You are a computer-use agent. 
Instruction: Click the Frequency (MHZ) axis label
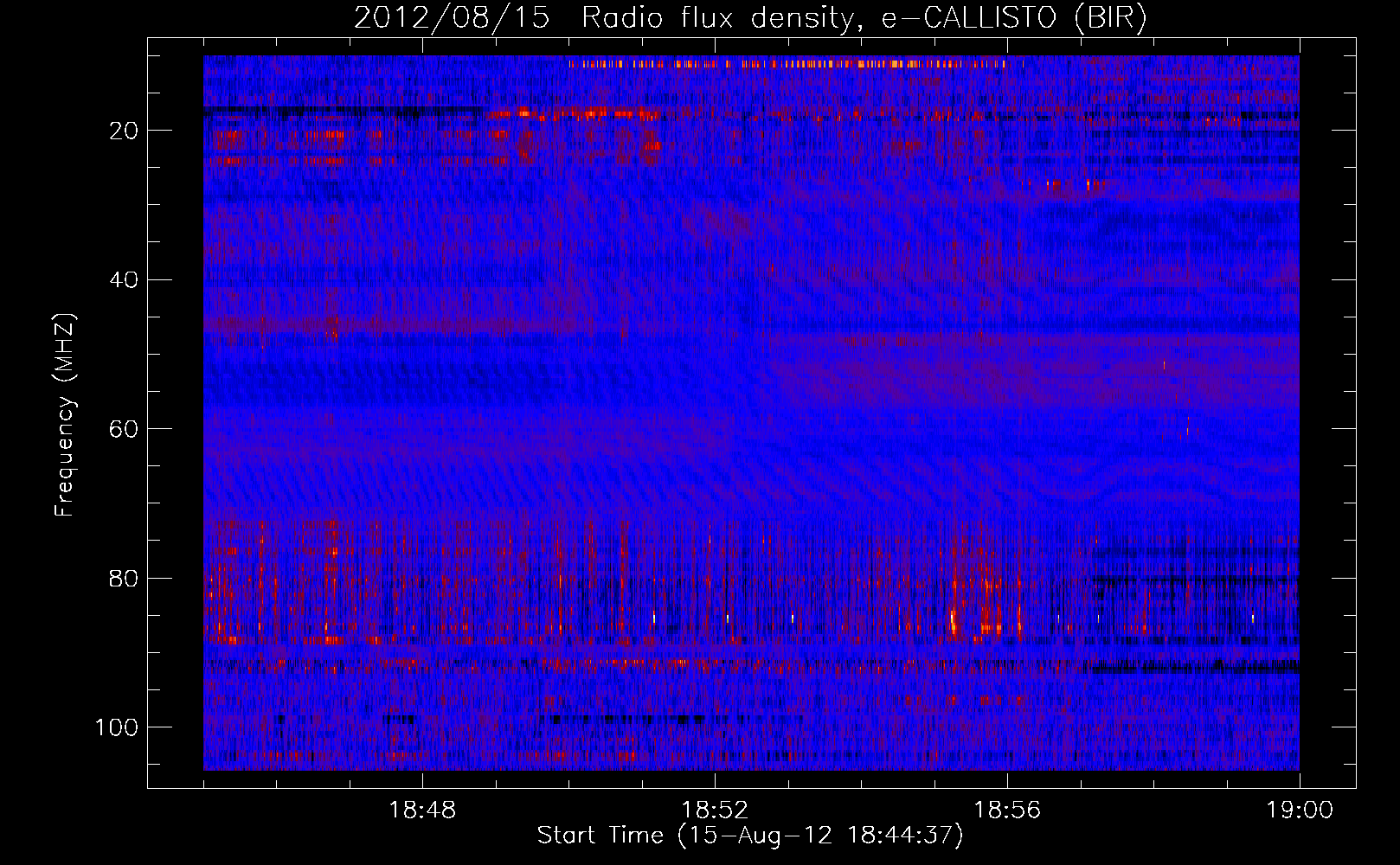[x=65, y=414]
